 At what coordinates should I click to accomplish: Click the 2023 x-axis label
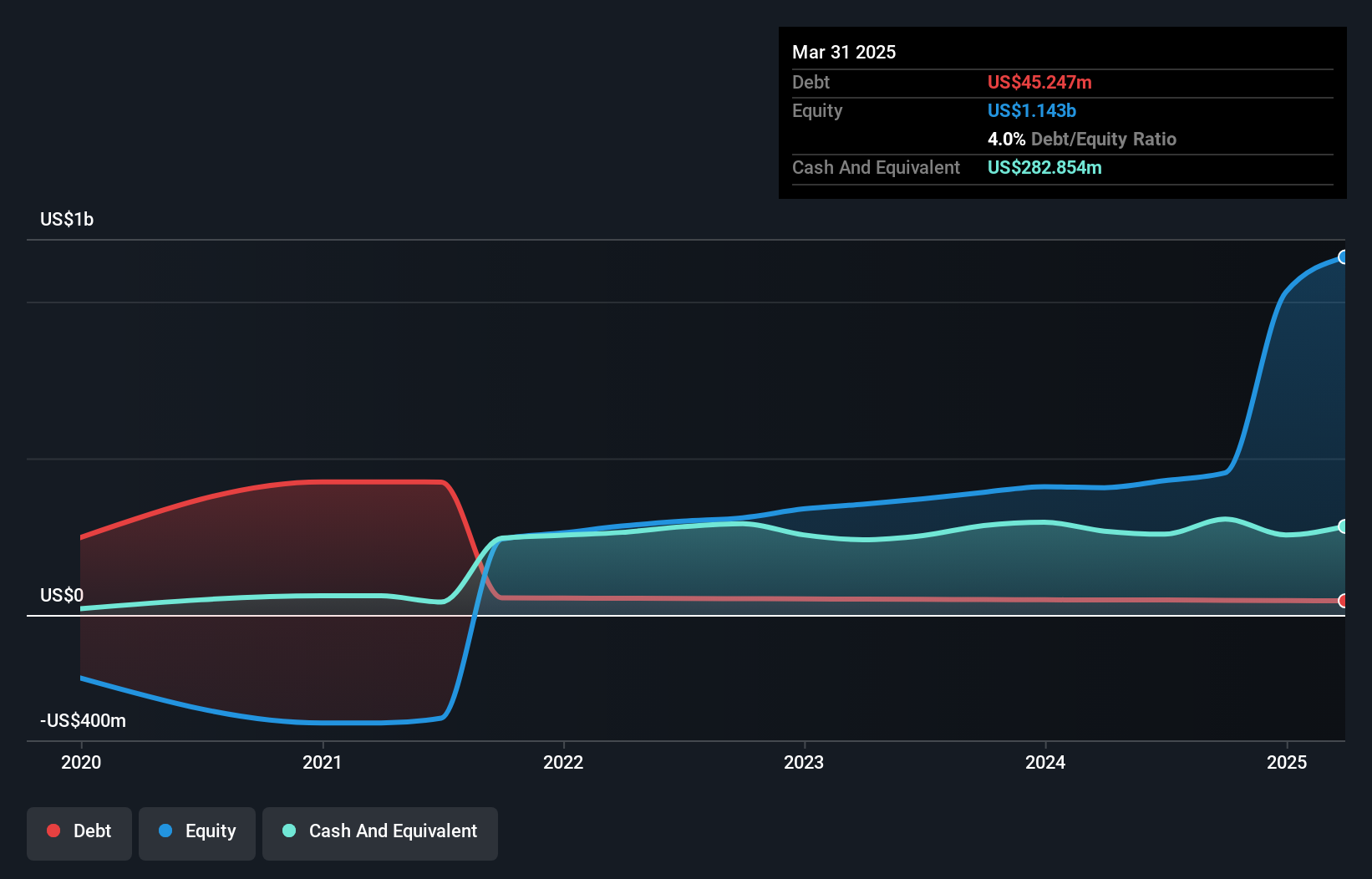point(804,762)
